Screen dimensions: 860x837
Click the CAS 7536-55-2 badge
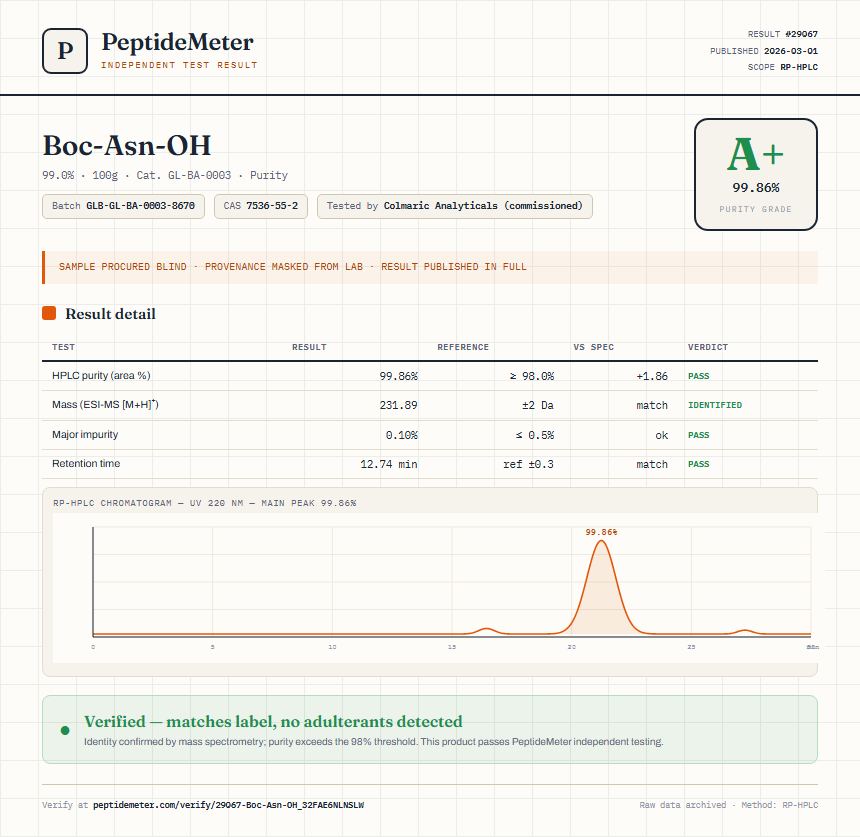point(261,206)
